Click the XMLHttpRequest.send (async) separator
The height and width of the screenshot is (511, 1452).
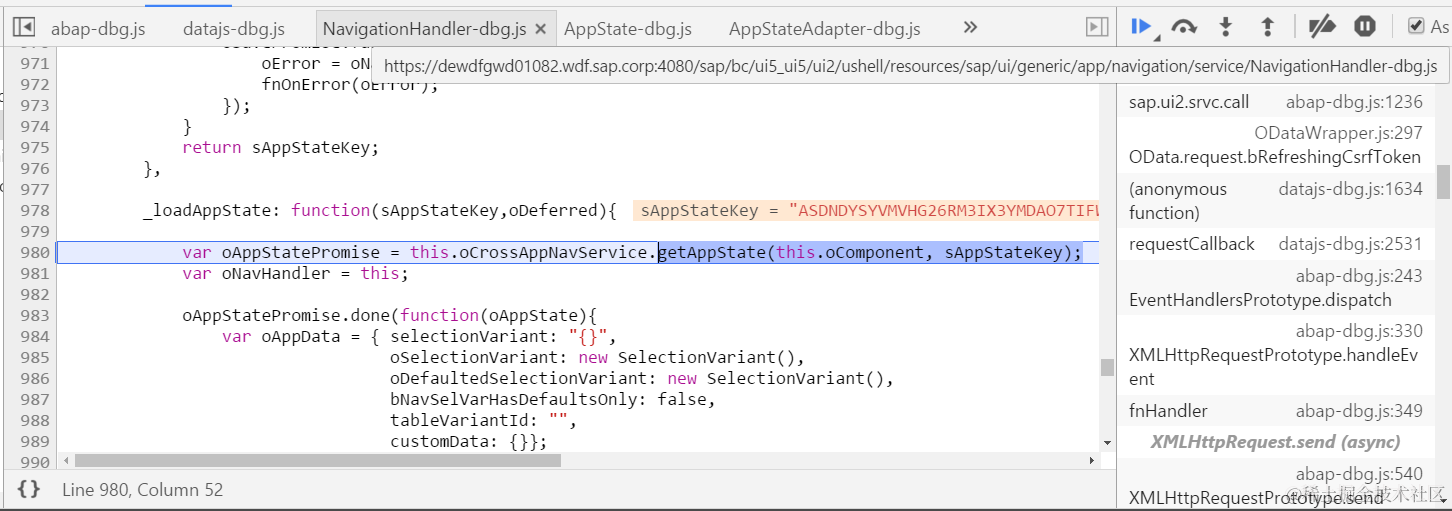pos(1275,442)
